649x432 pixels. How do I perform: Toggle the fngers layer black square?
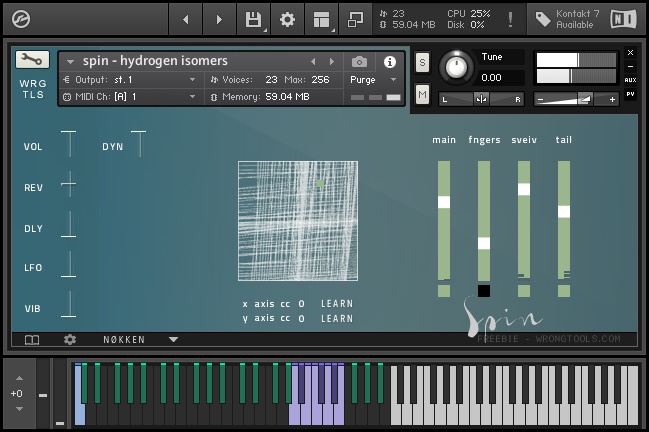point(484,290)
